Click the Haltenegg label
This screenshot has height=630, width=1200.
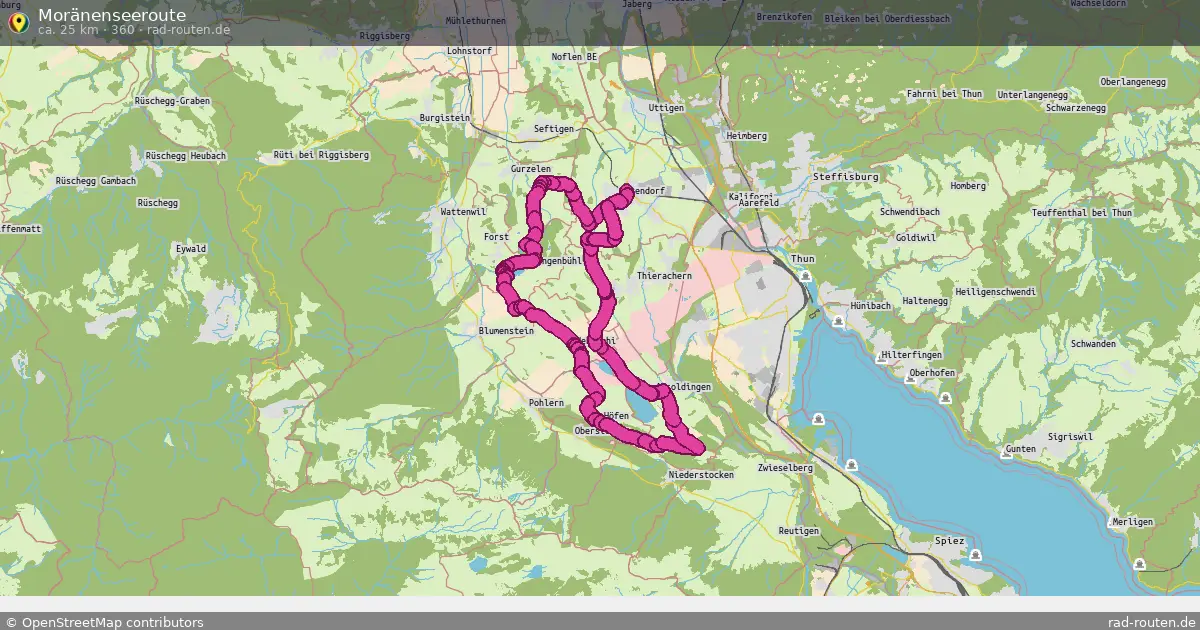click(x=924, y=300)
